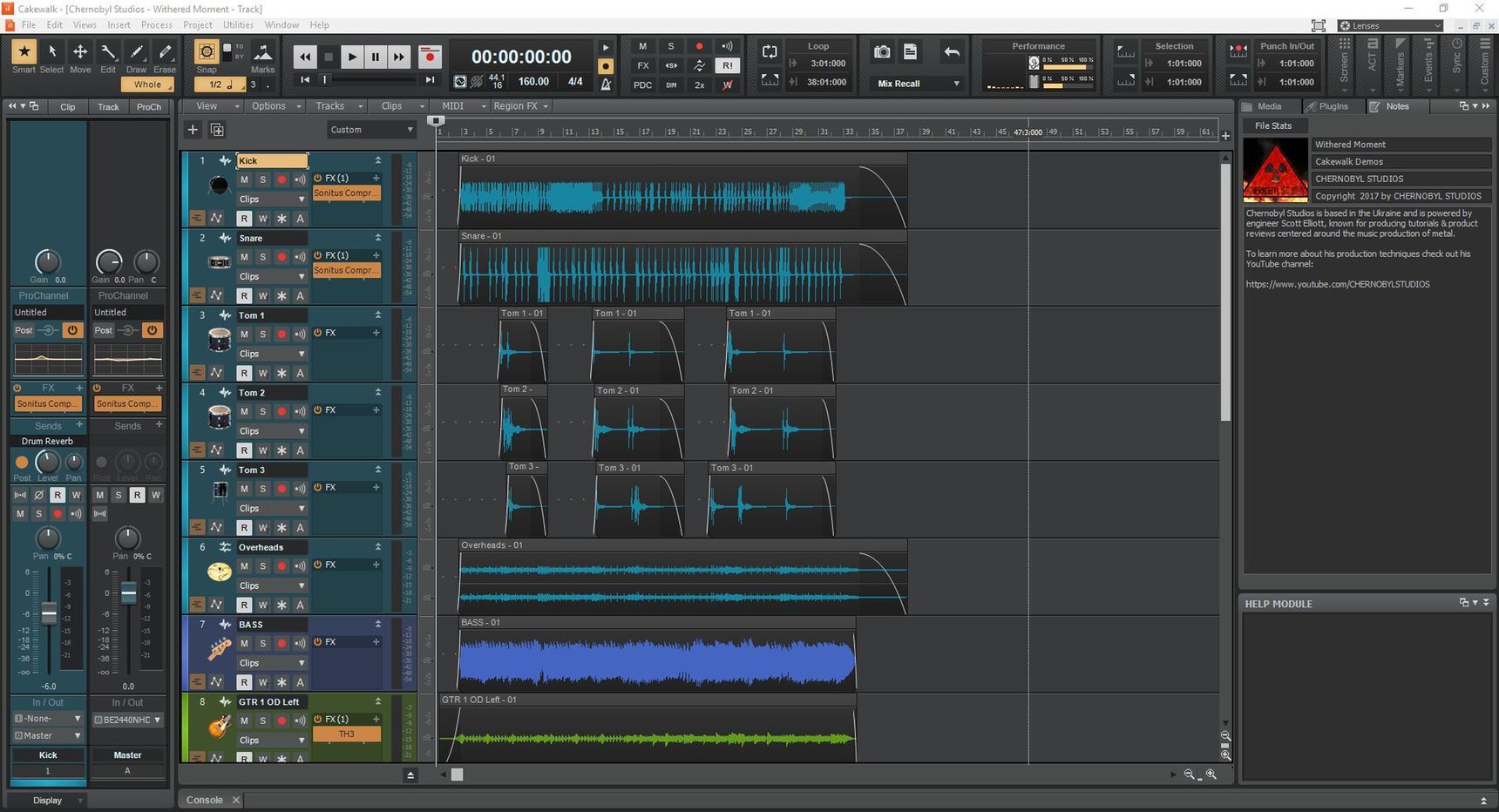
Task: Solo the Snare track
Action: click(x=262, y=257)
